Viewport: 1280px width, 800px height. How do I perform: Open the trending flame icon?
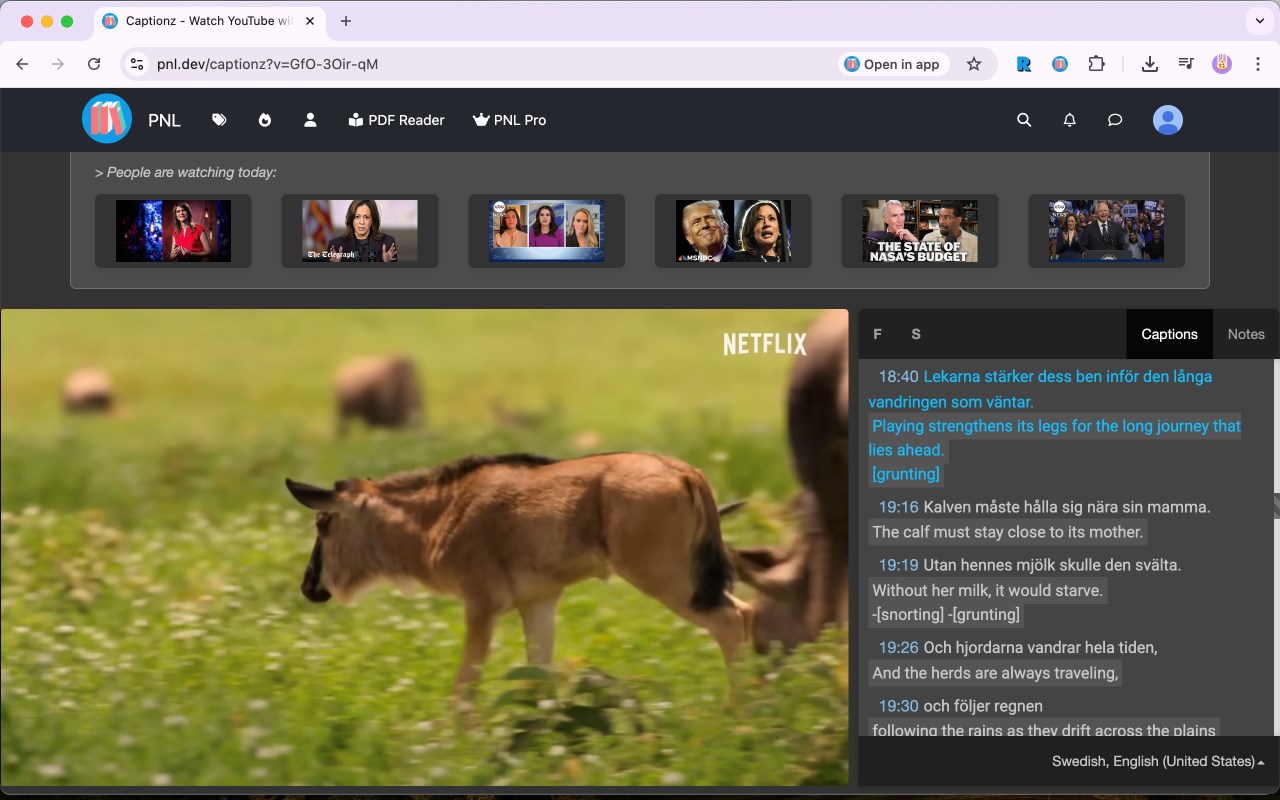pos(265,120)
